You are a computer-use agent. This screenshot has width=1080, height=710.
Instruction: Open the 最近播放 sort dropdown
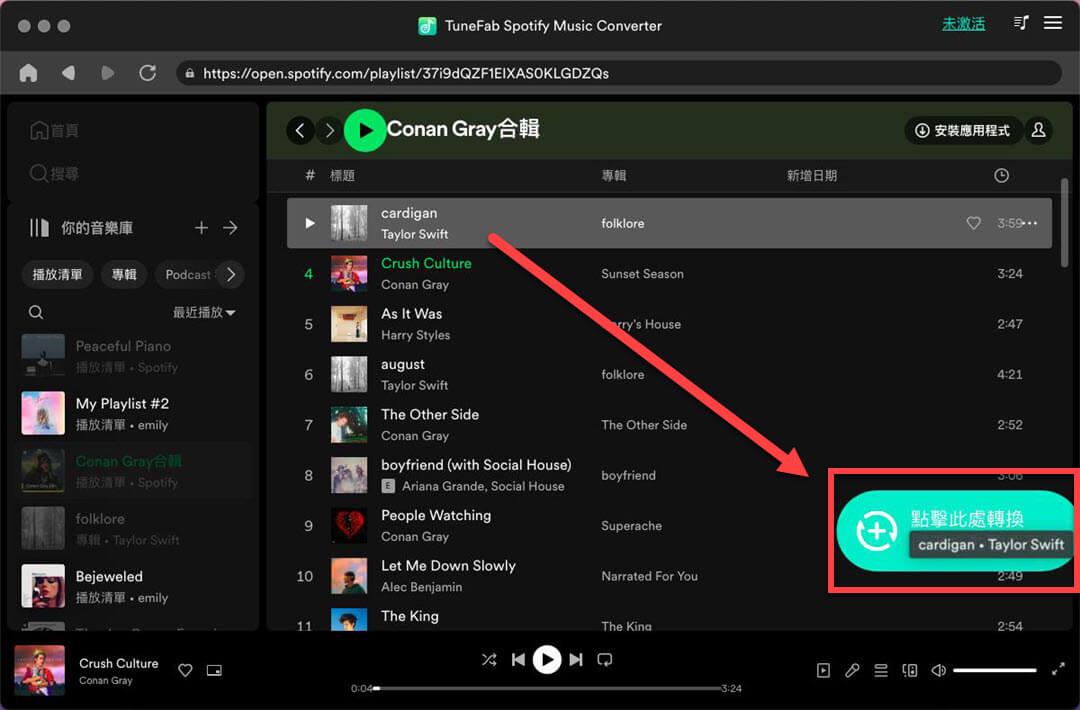pos(204,313)
